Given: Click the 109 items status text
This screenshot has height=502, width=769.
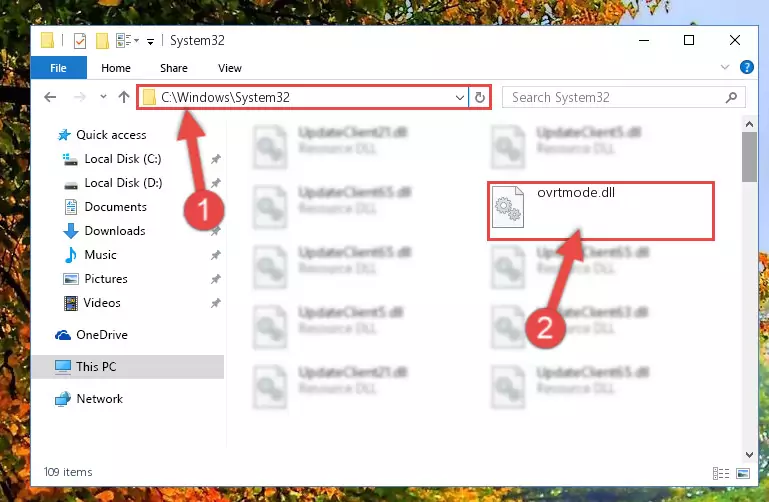Looking at the screenshot, I should coord(68,472).
